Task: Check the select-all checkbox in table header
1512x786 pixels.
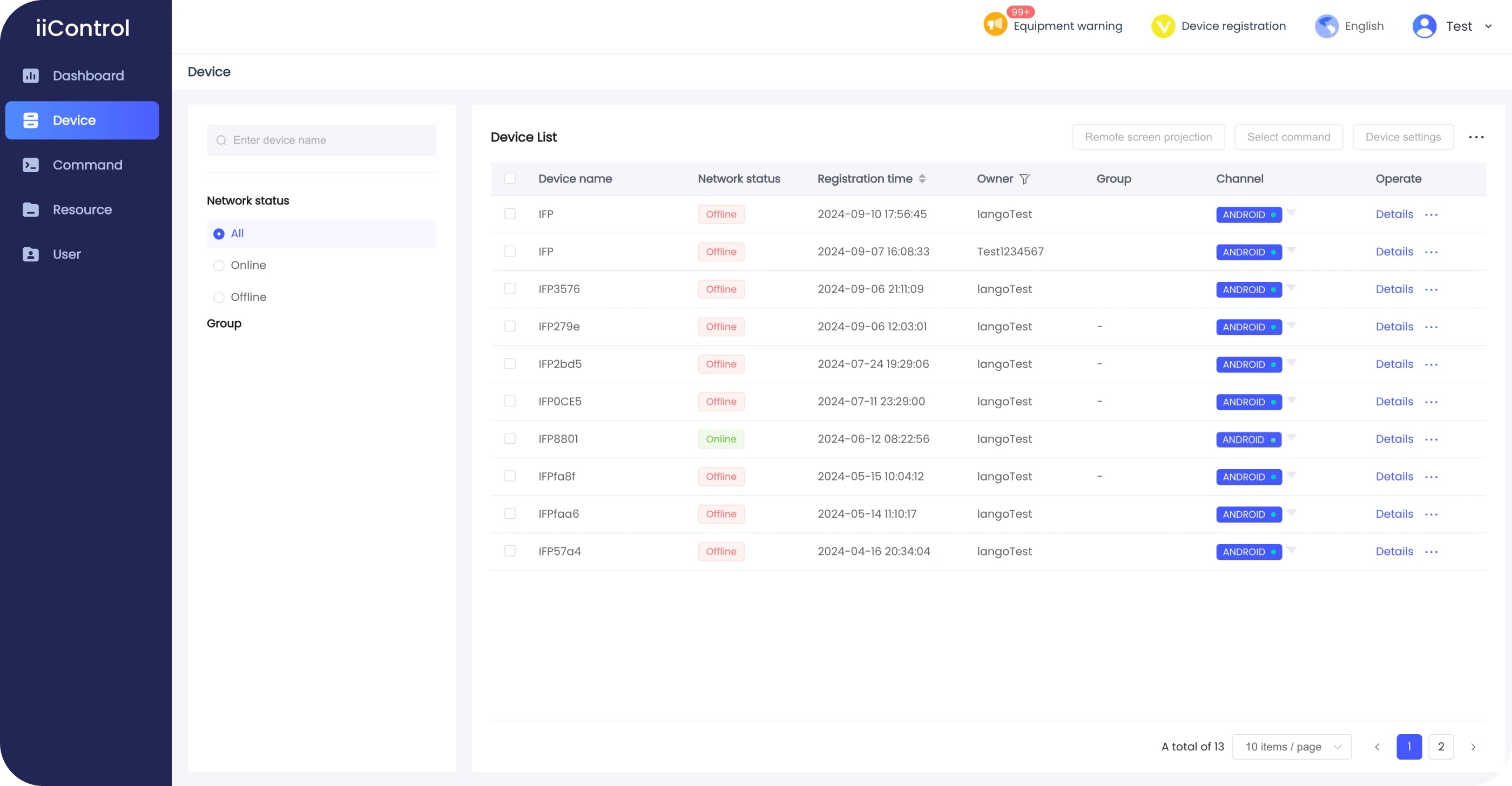Action: pos(509,178)
